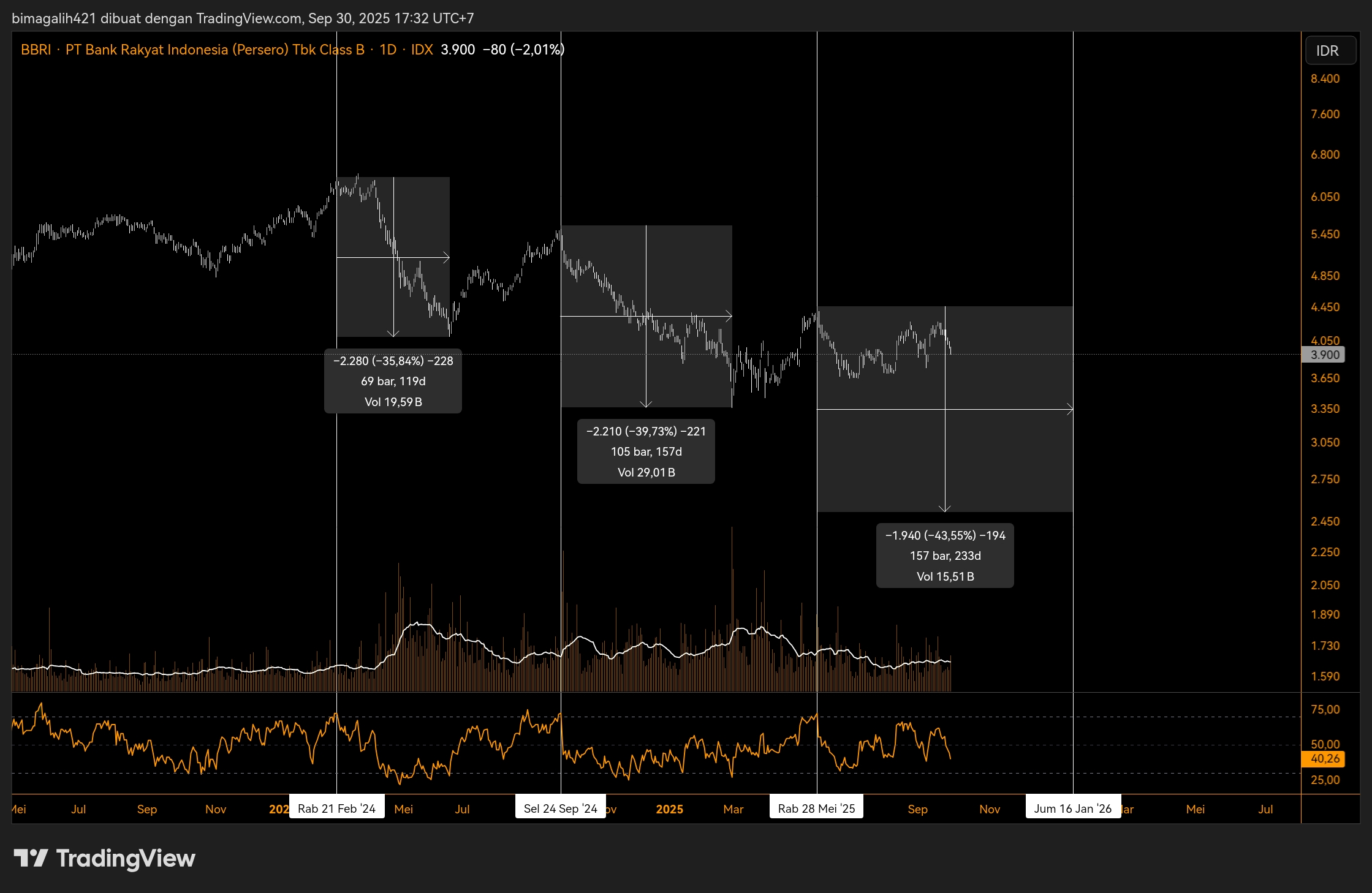
Task: Open the 1D timeframe selector
Action: pyautogui.click(x=387, y=50)
